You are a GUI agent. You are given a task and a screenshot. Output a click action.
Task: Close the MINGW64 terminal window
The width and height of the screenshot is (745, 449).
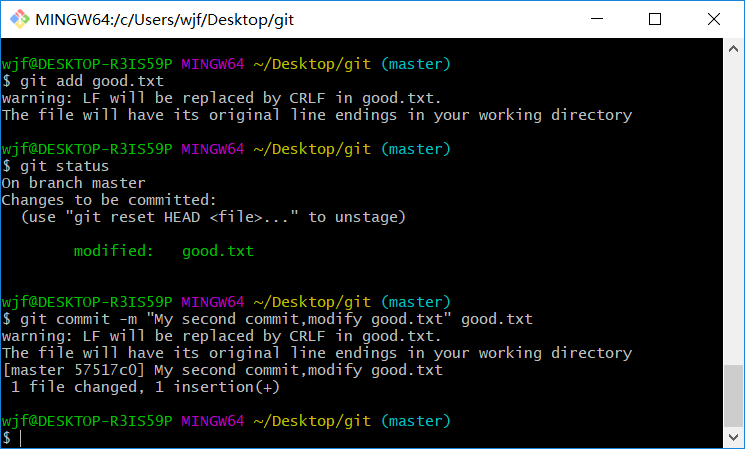(x=713, y=19)
